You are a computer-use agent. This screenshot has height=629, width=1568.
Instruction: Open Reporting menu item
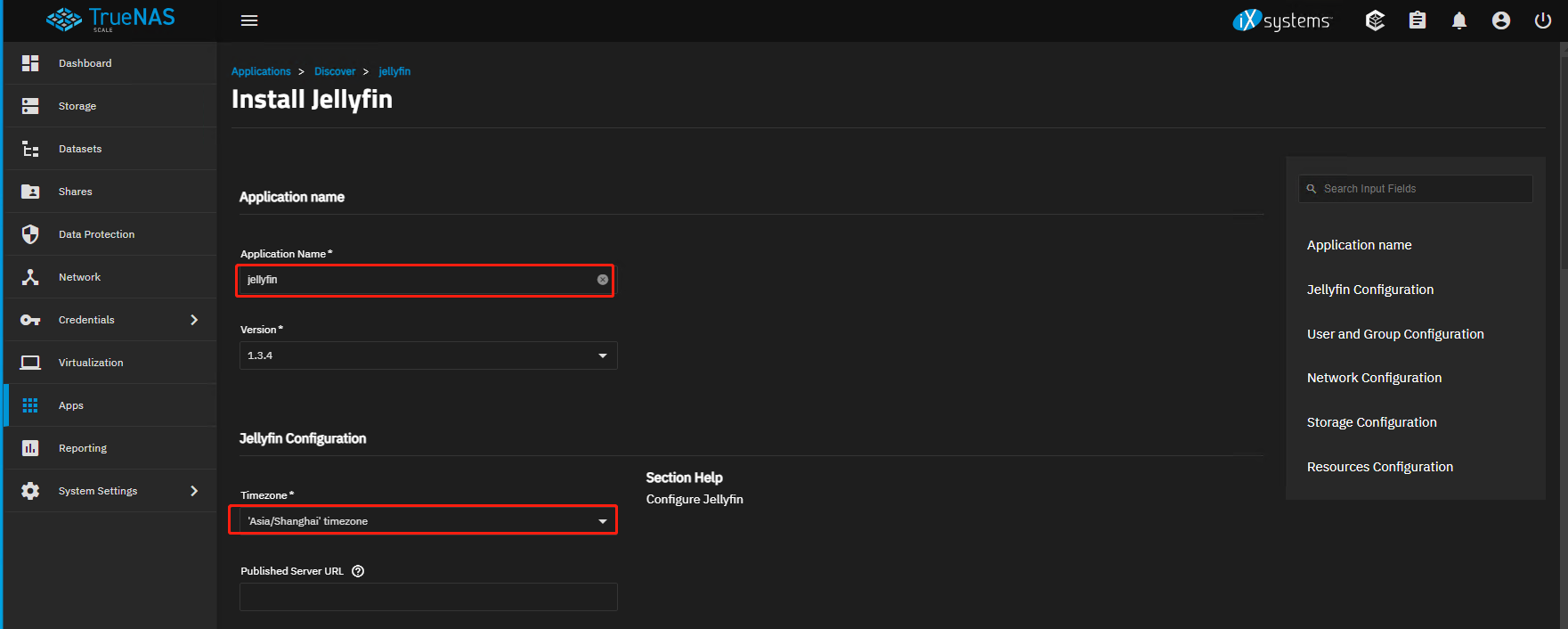coord(110,448)
